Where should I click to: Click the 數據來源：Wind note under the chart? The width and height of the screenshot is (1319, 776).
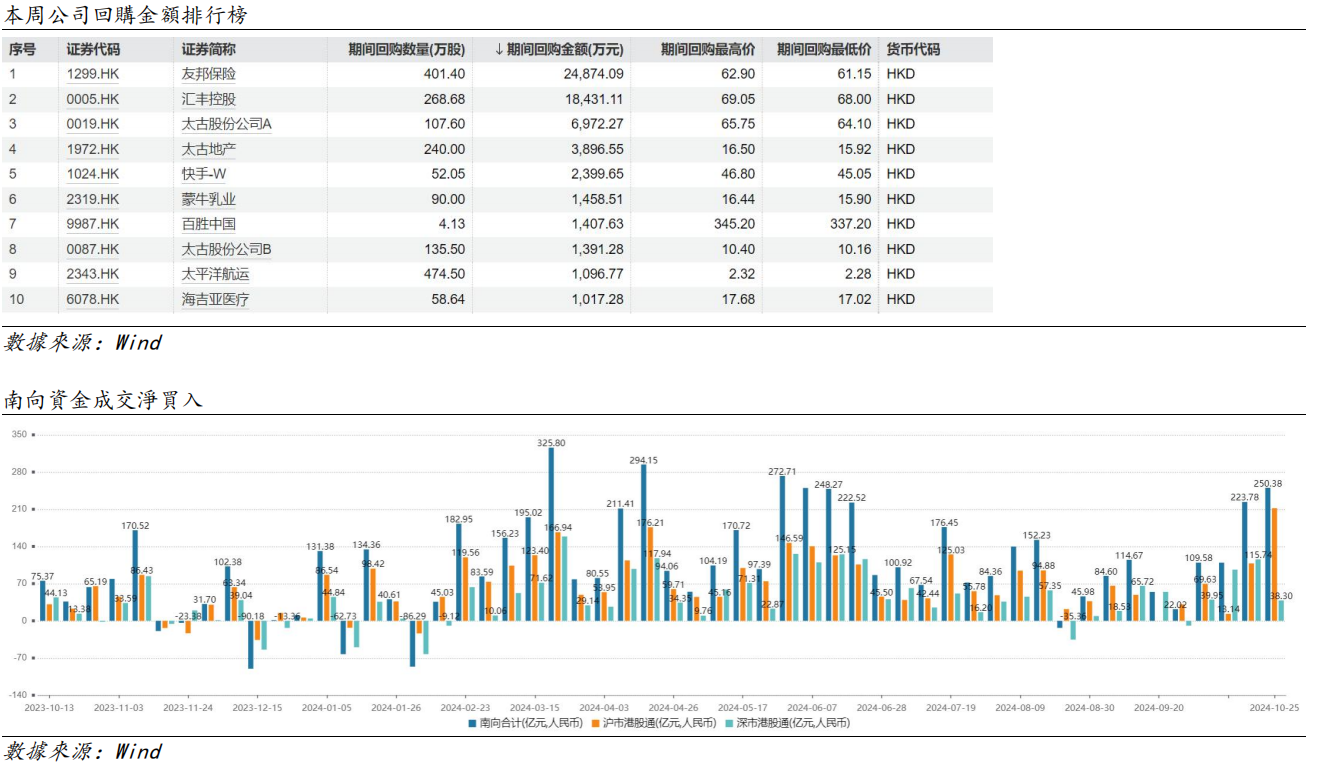pyautogui.click(x=83, y=751)
